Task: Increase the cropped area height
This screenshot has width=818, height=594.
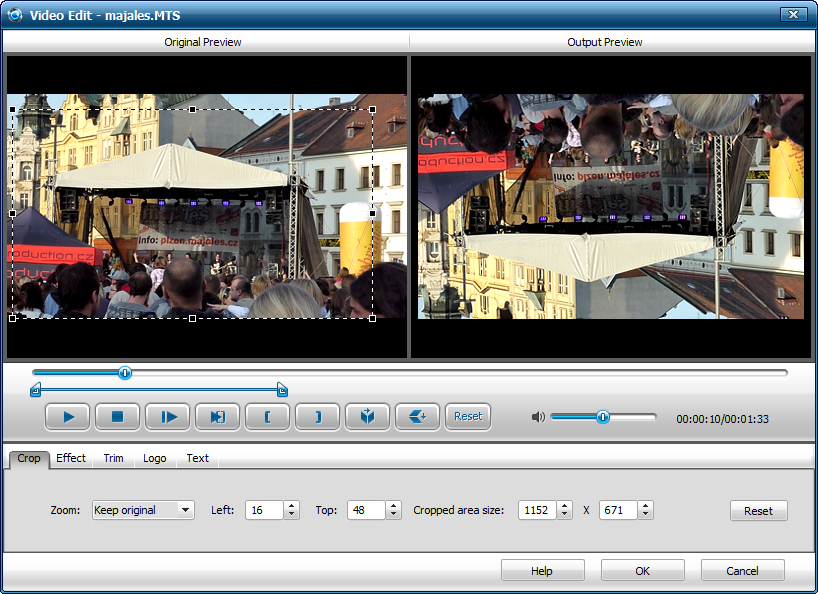Action: click(x=646, y=505)
